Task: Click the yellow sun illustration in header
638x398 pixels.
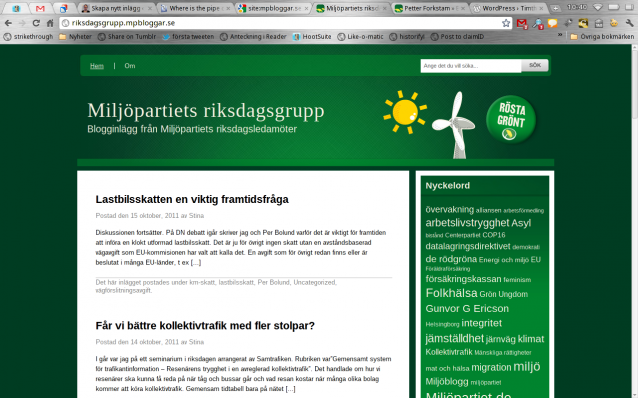Action: coord(405,112)
